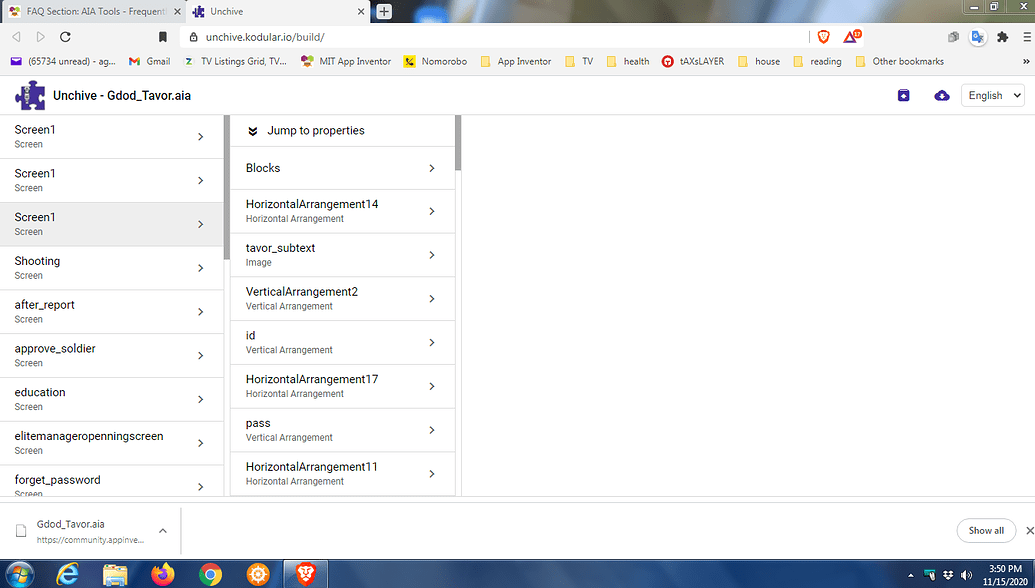
Task: Click the Google Translate extension icon
Action: tap(978, 37)
